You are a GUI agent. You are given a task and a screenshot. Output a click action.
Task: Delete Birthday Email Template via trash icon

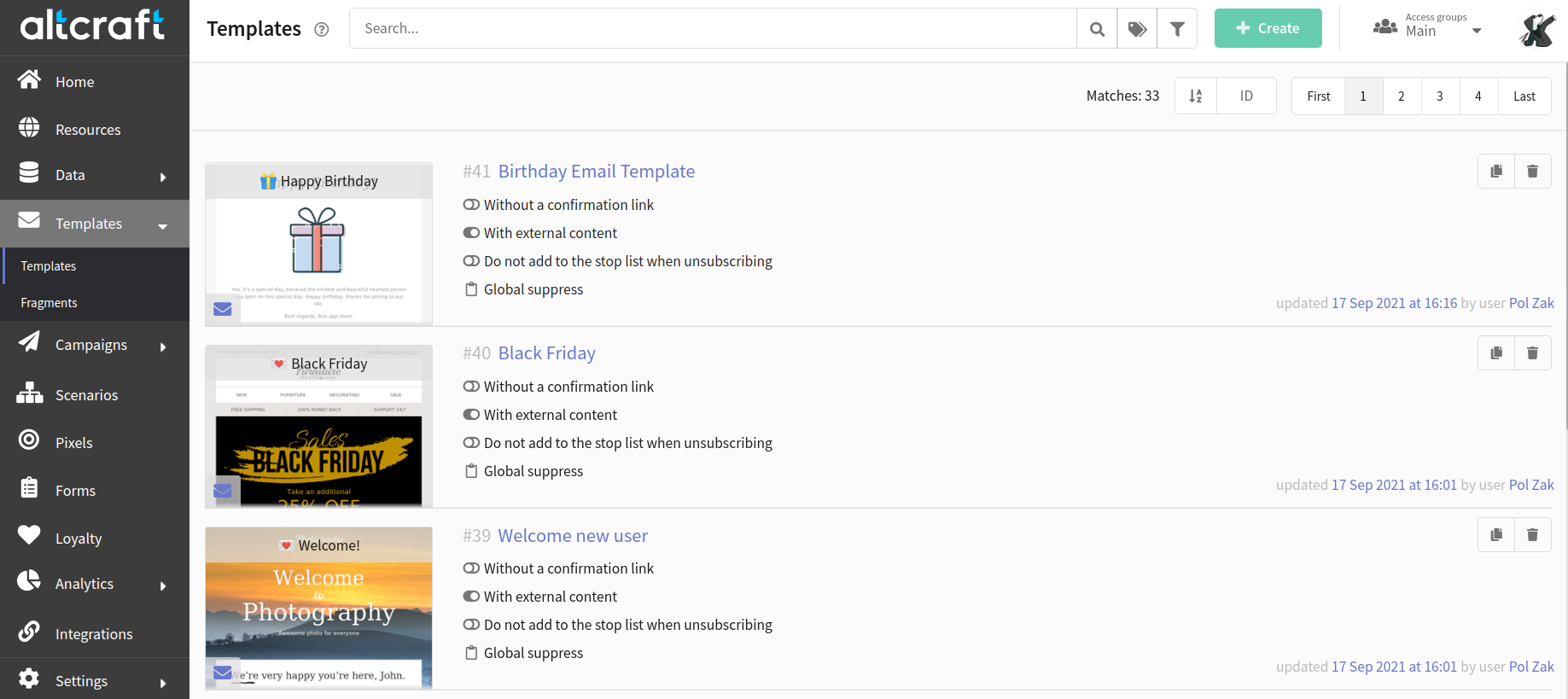(x=1533, y=172)
